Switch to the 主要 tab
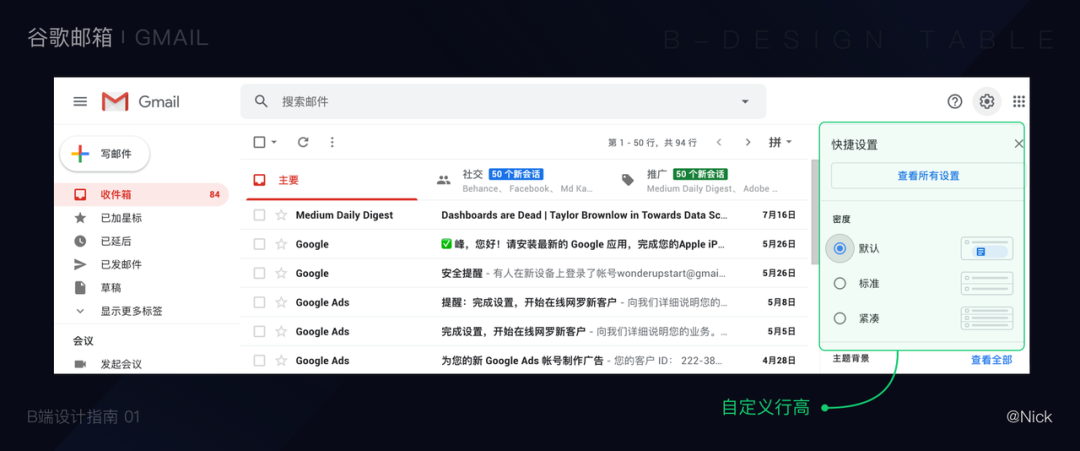1080x451 pixels. click(x=329, y=180)
